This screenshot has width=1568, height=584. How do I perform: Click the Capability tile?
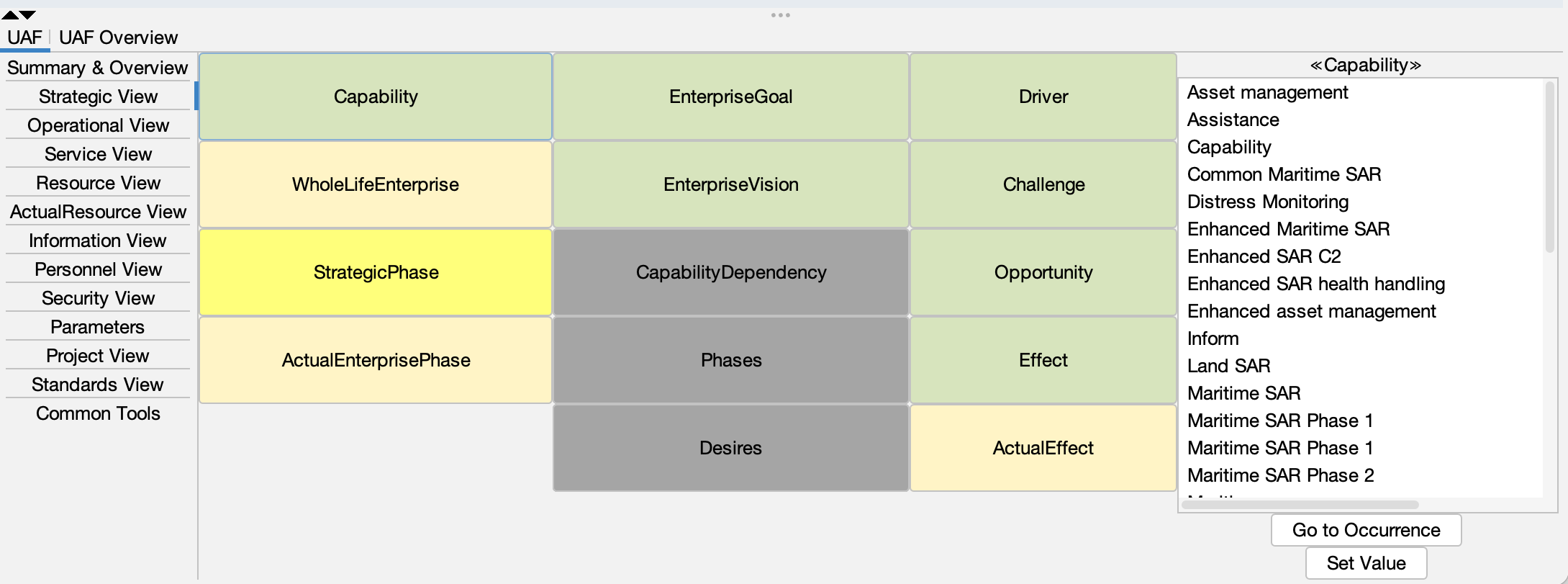376,96
